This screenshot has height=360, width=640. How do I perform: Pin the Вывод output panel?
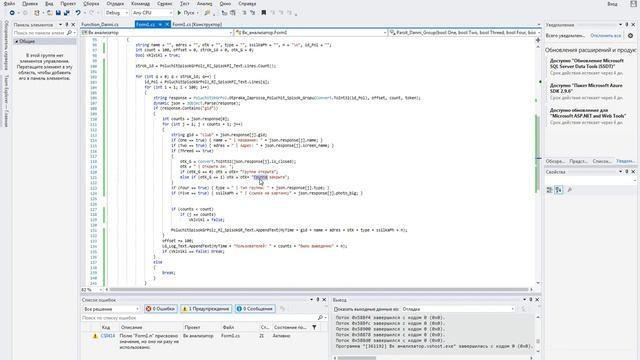pos(531,300)
